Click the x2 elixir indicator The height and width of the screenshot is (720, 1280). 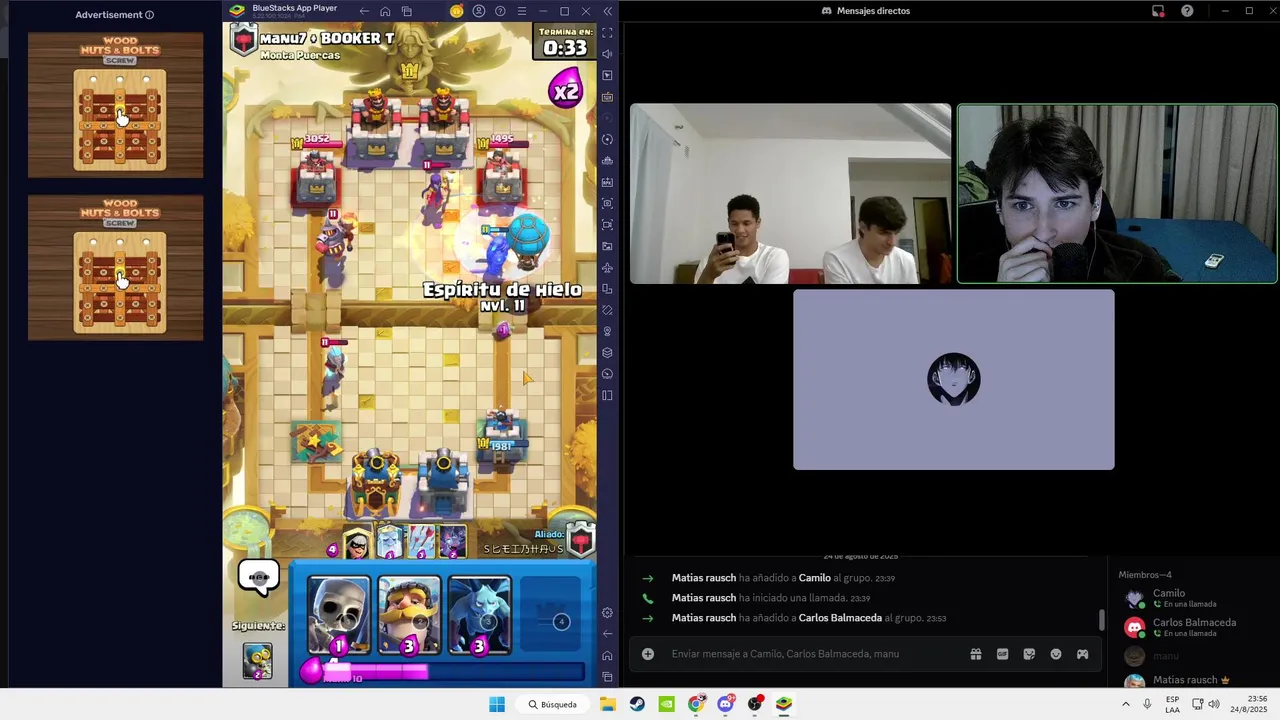[566, 89]
